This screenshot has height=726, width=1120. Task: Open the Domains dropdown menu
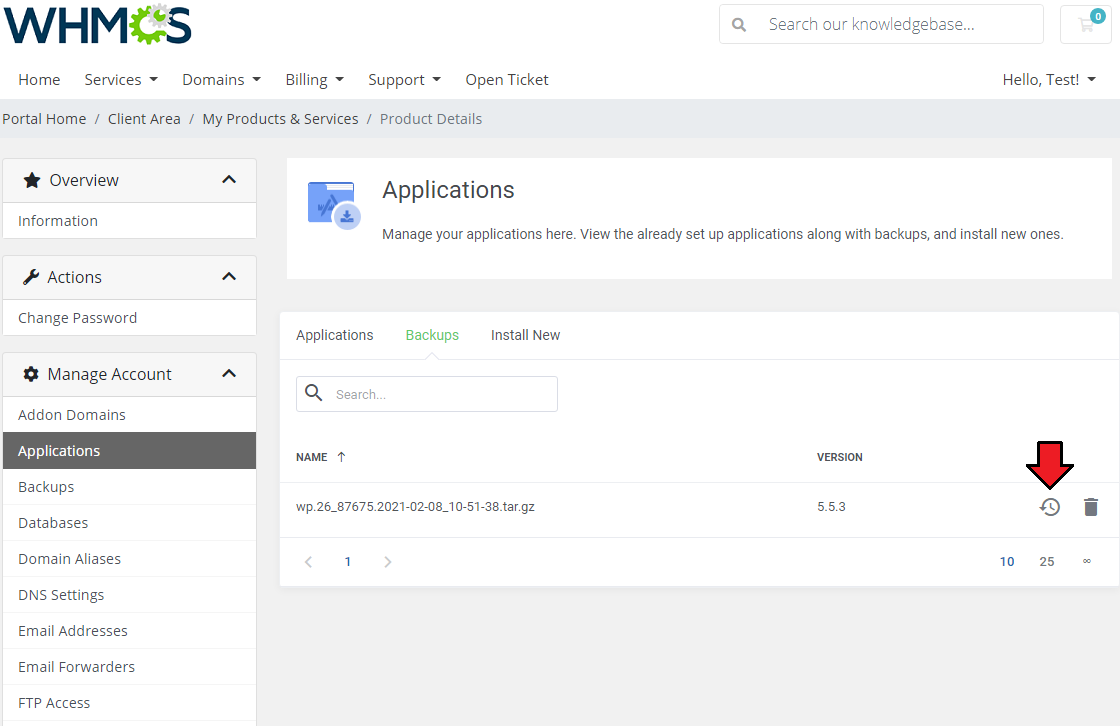(x=221, y=79)
